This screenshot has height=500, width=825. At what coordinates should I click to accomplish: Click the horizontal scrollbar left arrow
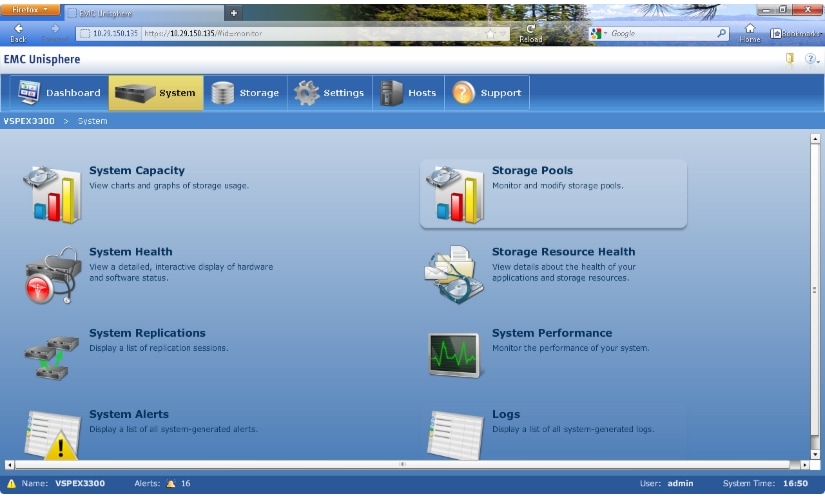(9, 465)
